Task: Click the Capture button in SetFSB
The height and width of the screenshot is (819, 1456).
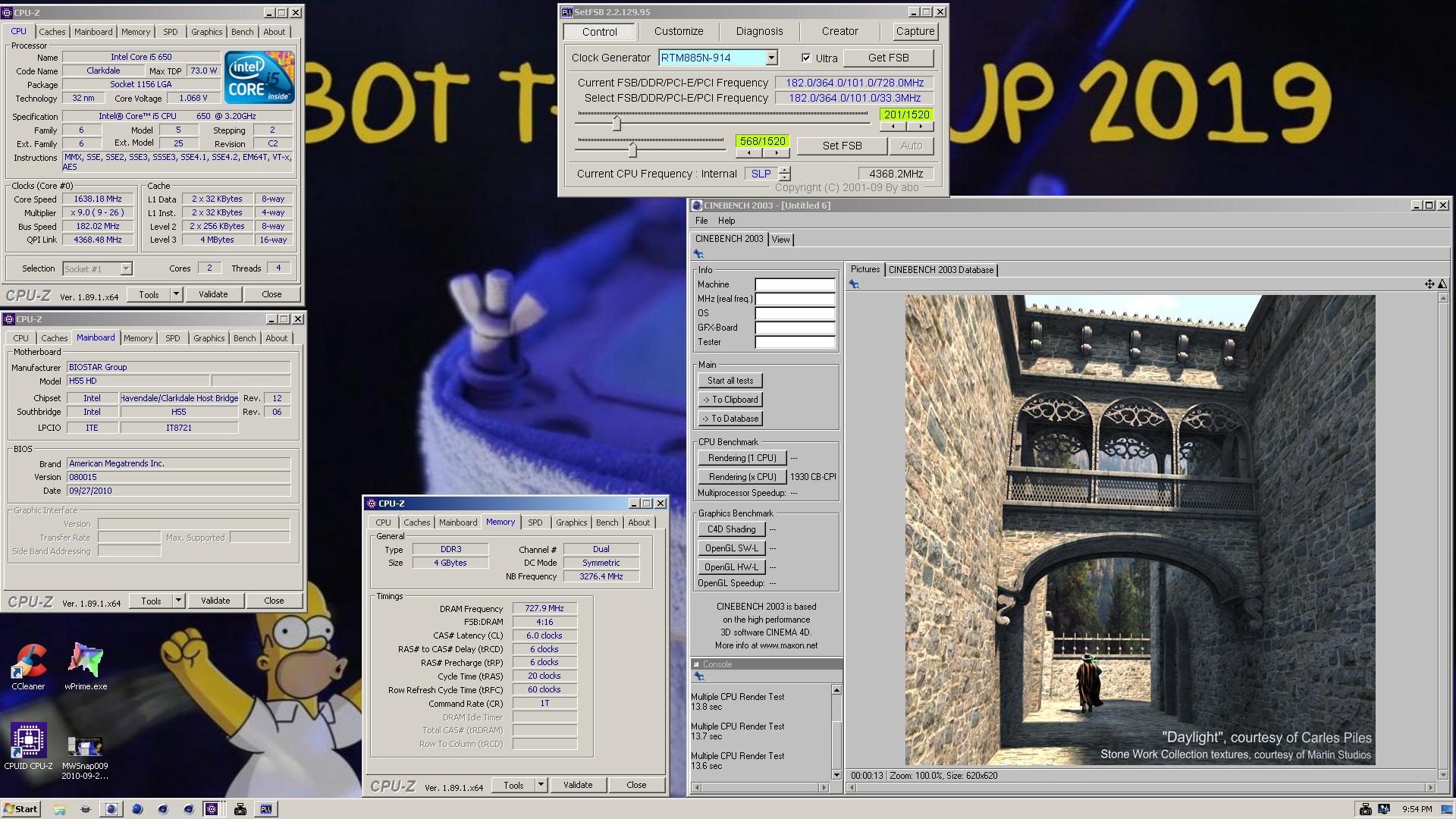Action: coord(915,32)
